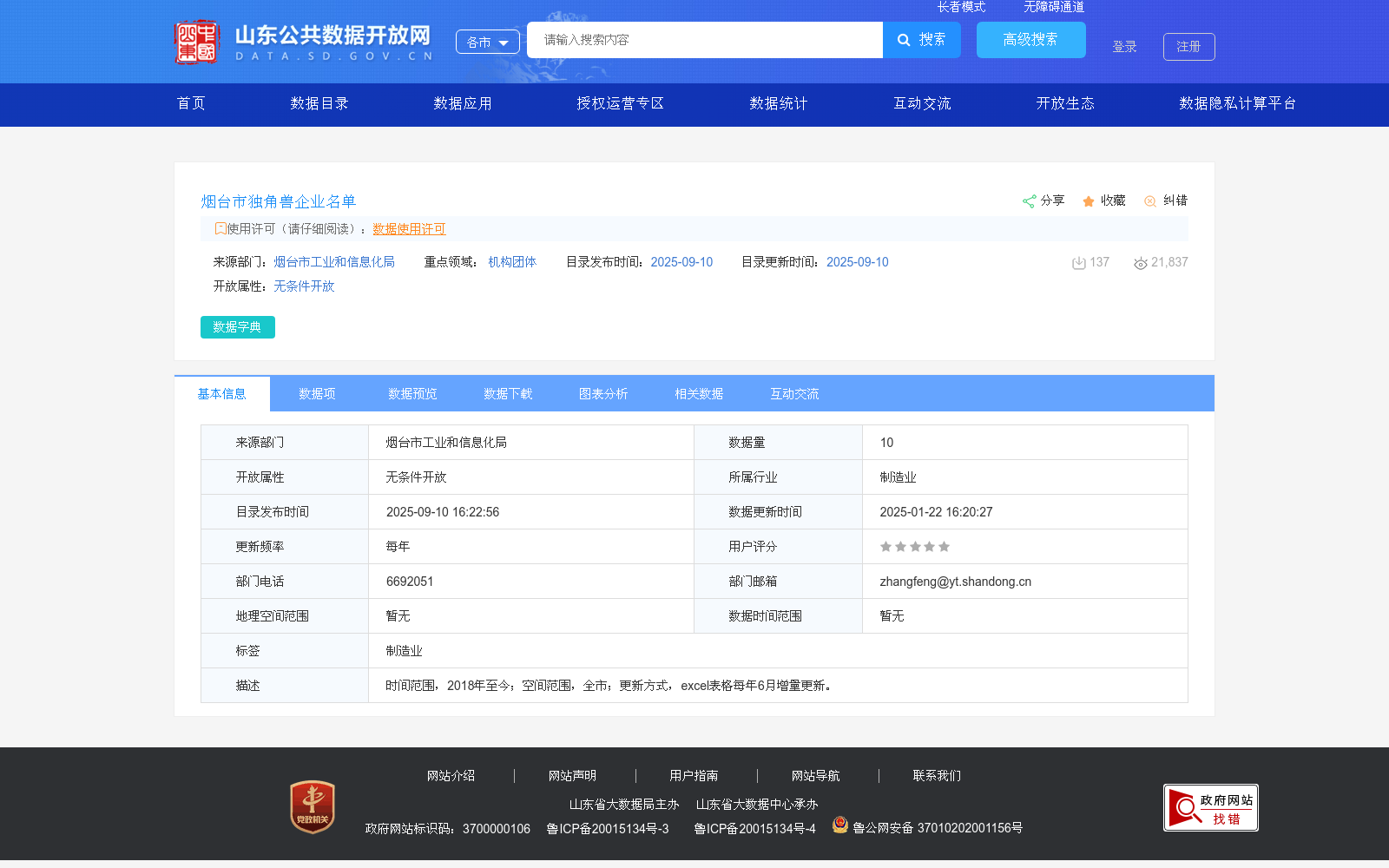Open 互动交流 in top navigation bar

[x=923, y=103]
